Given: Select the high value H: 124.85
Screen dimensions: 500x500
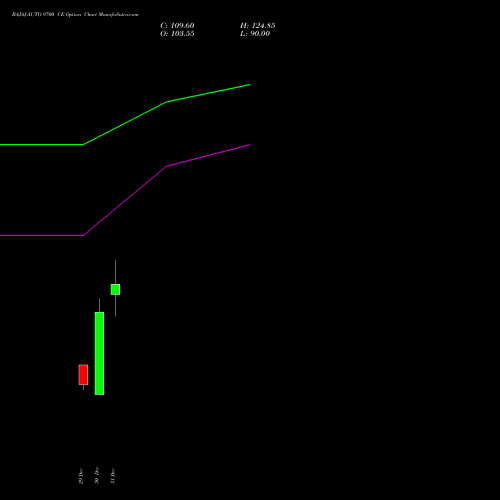Looking at the screenshot, I should (x=258, y=26).
